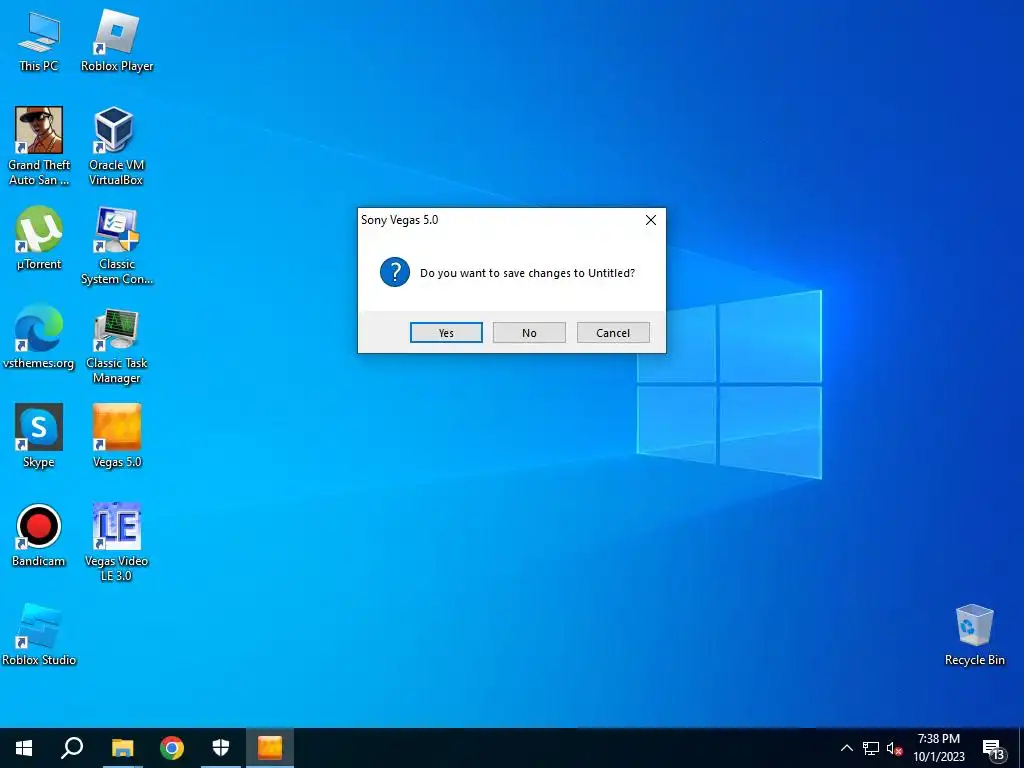Screen dimensions: 1024x768
Task: Click Vegas app button on taskbar
Action: tap(270, 748)
